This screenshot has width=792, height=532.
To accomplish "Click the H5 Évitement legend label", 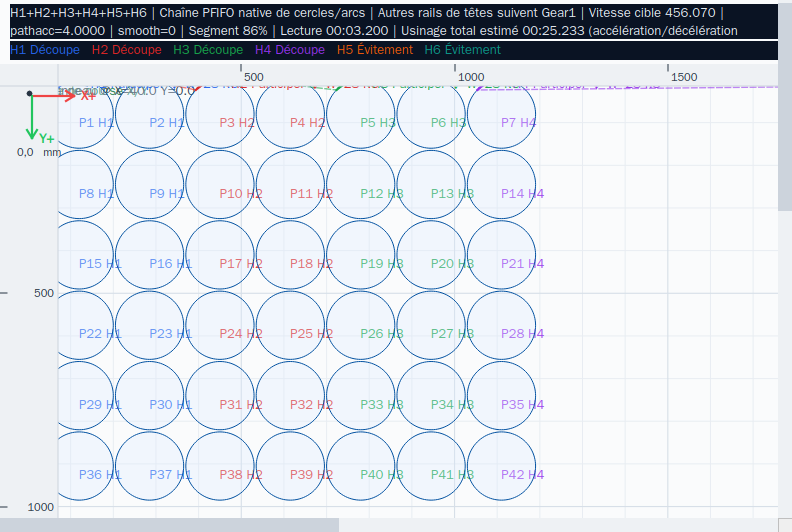I will 375,50.
